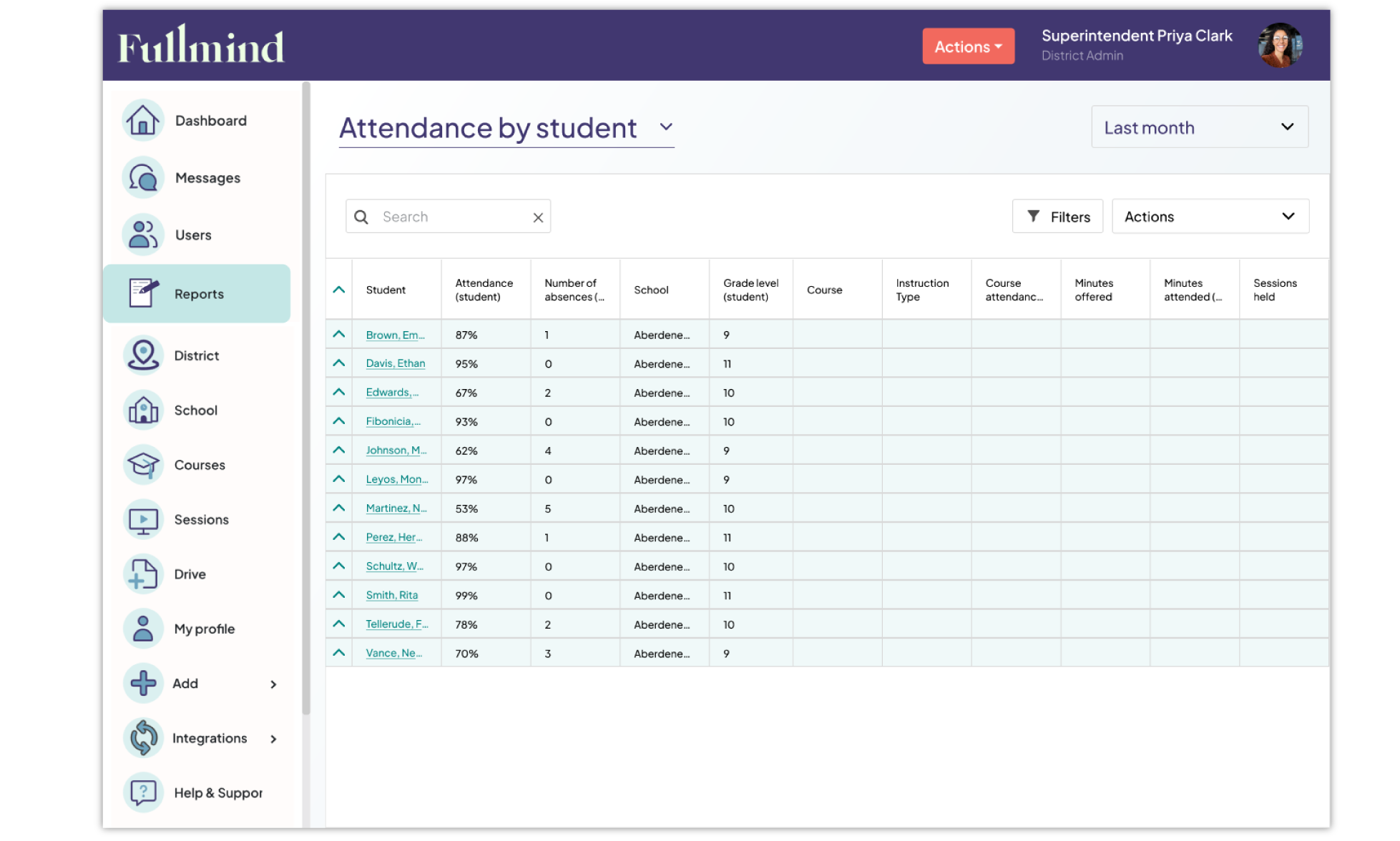The image size is (1400, 841).
Task: Click the Filters button
Action: [x=1057, y=217]
